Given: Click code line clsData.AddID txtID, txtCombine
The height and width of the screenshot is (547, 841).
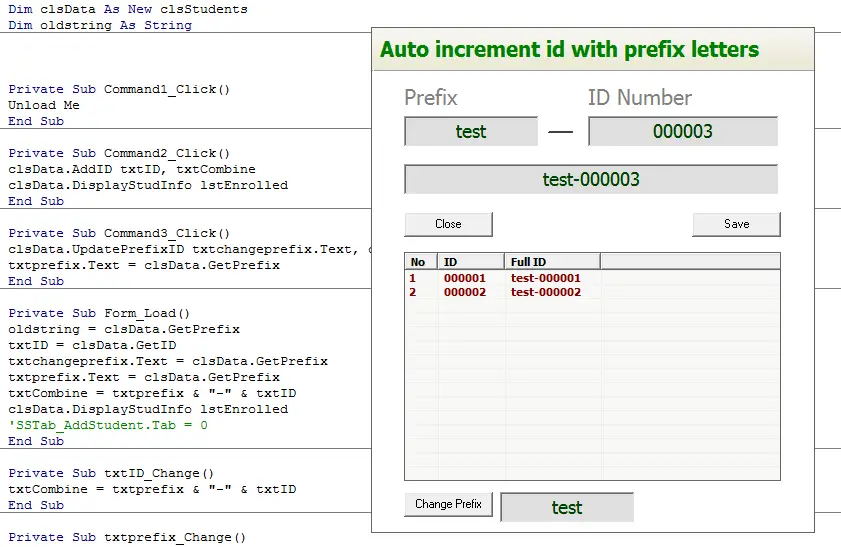Looking at the screenshot, I should [132, 169].
